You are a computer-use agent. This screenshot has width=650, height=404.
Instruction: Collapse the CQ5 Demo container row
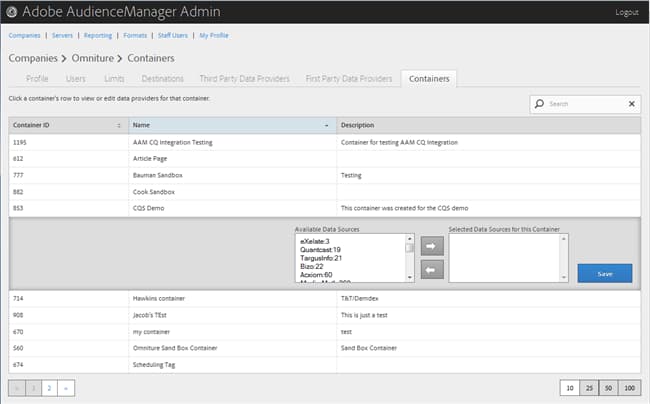[x=325, y=208]
